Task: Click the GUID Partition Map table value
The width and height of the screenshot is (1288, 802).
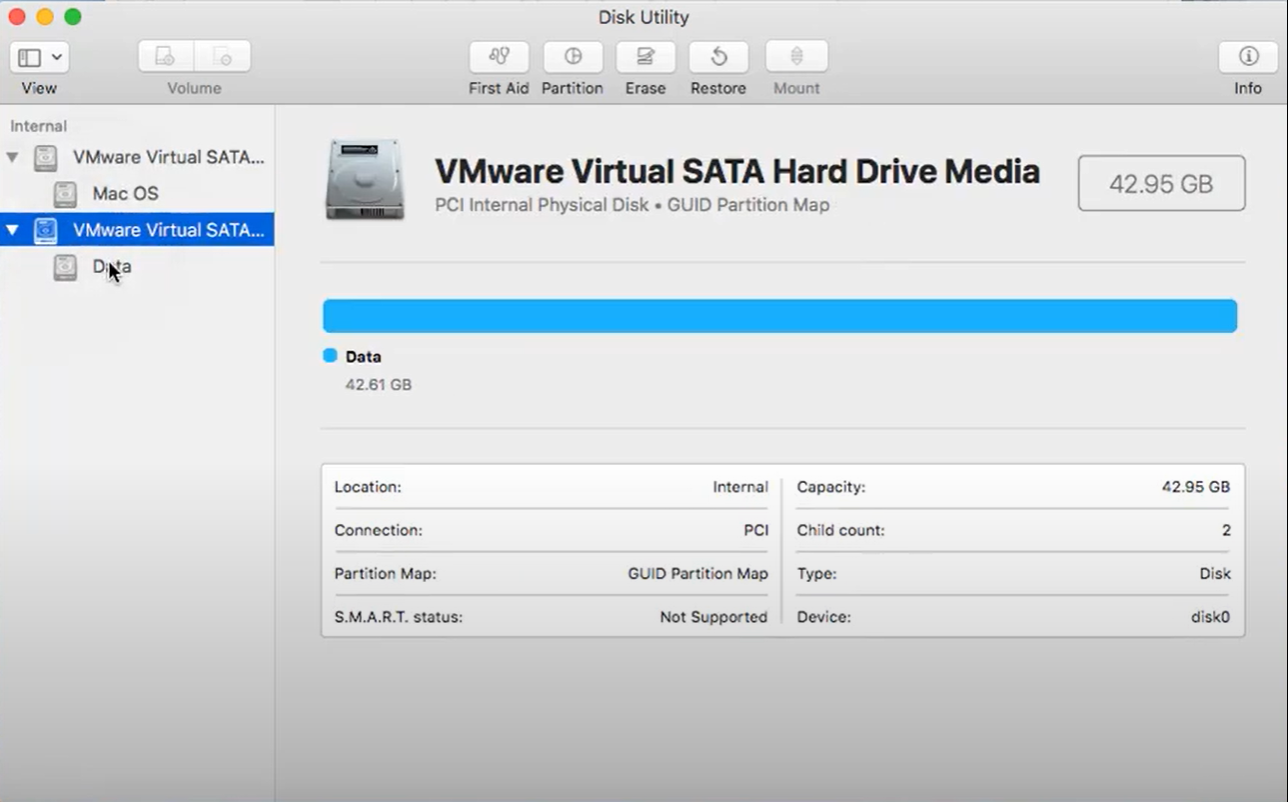Action: [698, 574]
